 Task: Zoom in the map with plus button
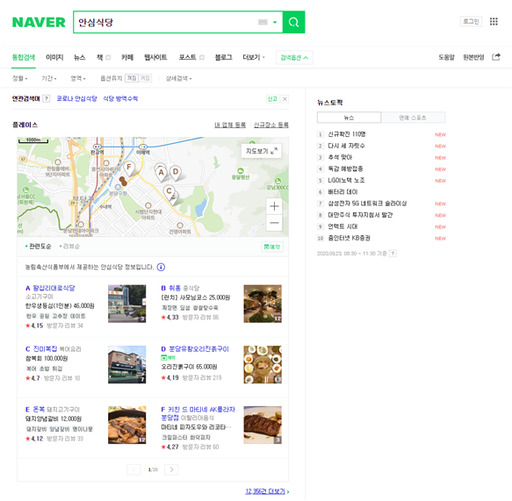pyautogui.click(x=274, y=206)
